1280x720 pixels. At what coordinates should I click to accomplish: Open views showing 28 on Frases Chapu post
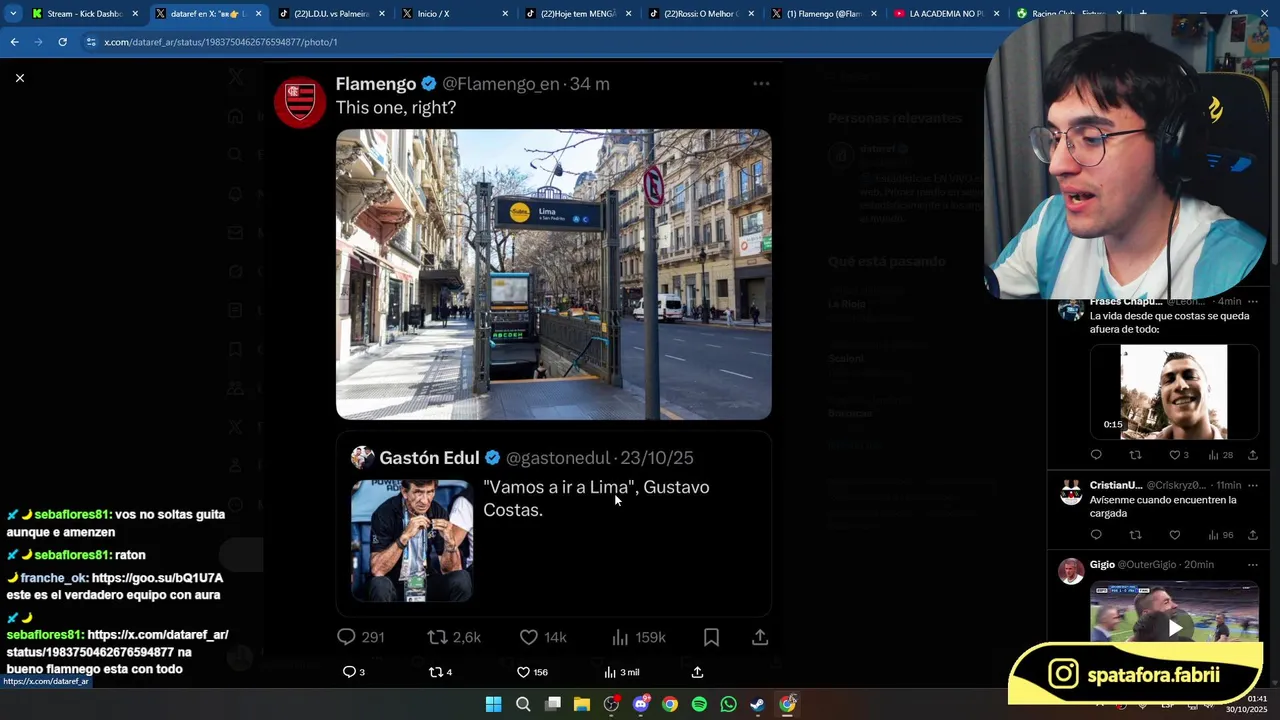tap(1220, 455)
